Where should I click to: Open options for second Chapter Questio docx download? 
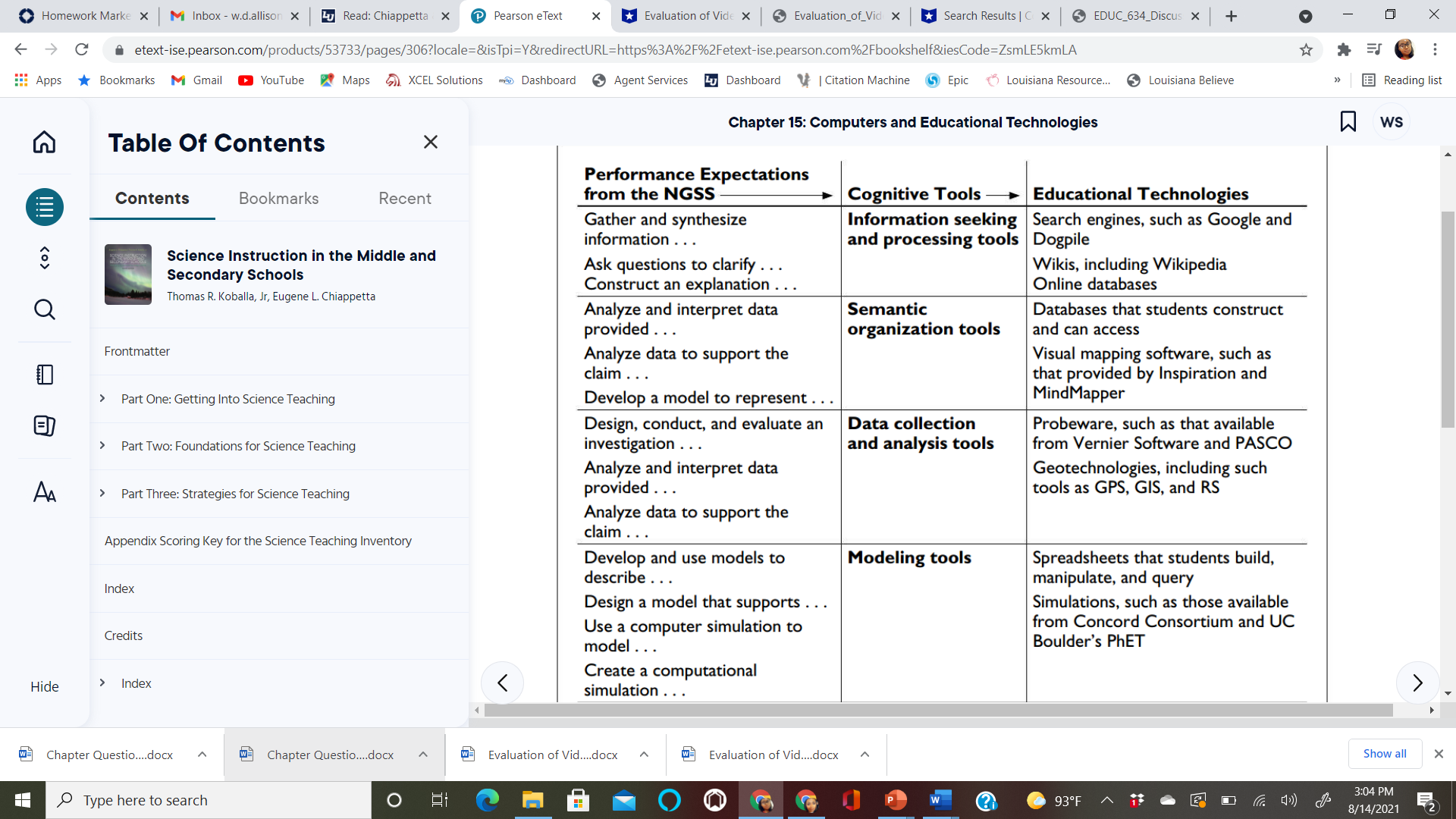[423, 755]
